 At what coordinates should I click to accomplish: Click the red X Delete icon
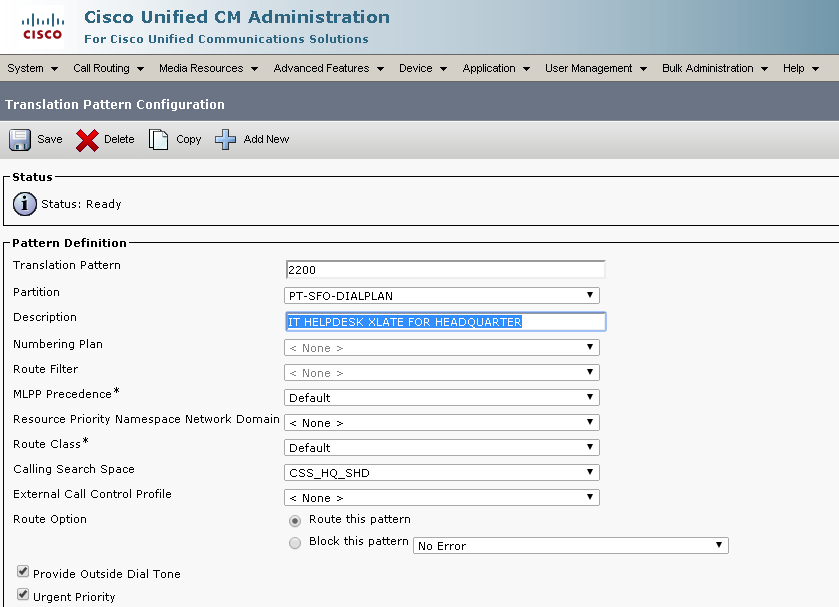[87, 140]
